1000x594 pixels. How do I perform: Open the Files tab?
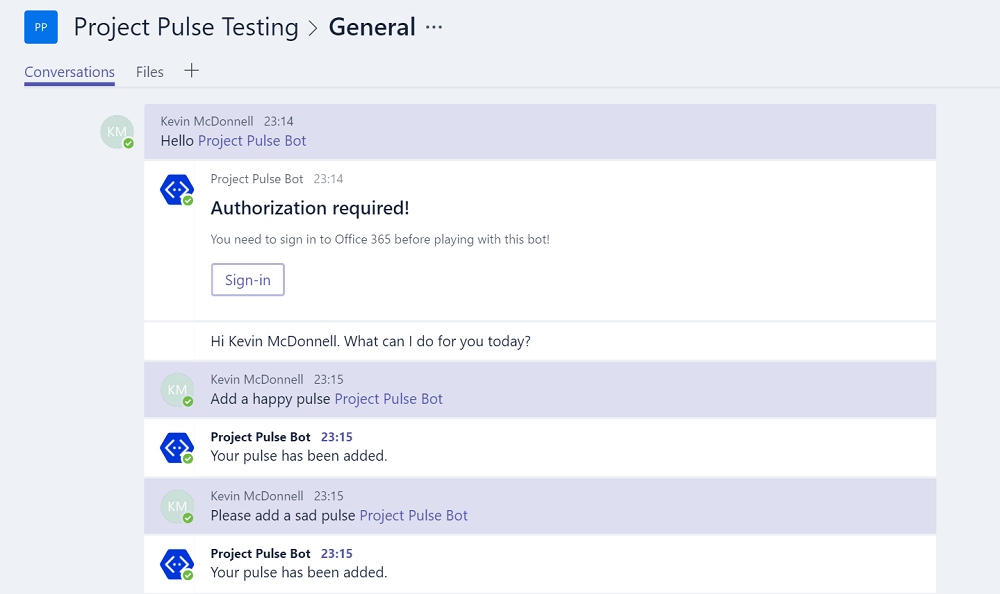150,72
